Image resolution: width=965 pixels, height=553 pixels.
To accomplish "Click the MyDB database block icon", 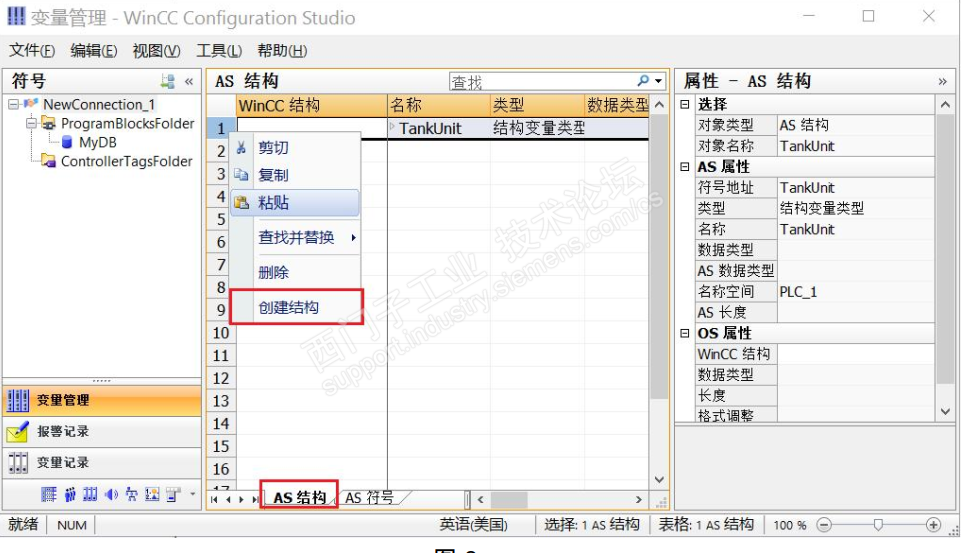I will pos(67,143).
